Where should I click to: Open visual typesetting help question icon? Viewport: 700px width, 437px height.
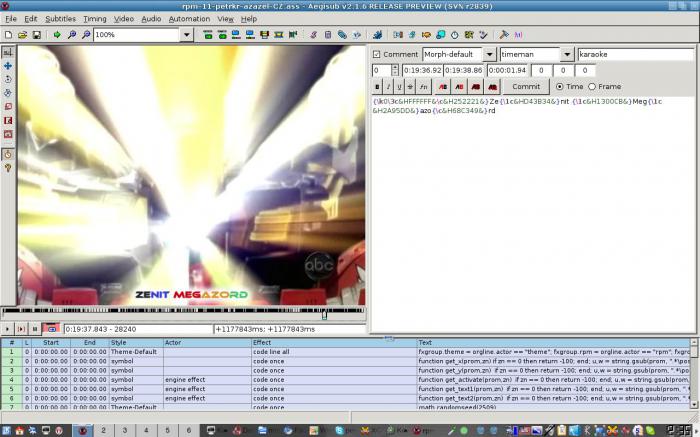[x=8, y=168]
